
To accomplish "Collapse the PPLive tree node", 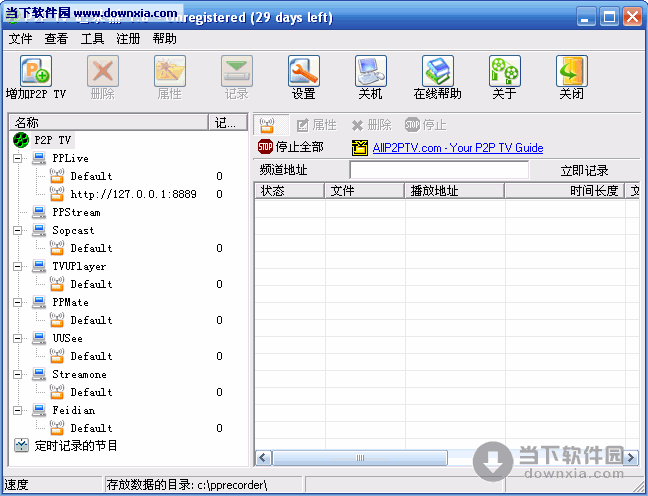I will [x=17, y=158].
